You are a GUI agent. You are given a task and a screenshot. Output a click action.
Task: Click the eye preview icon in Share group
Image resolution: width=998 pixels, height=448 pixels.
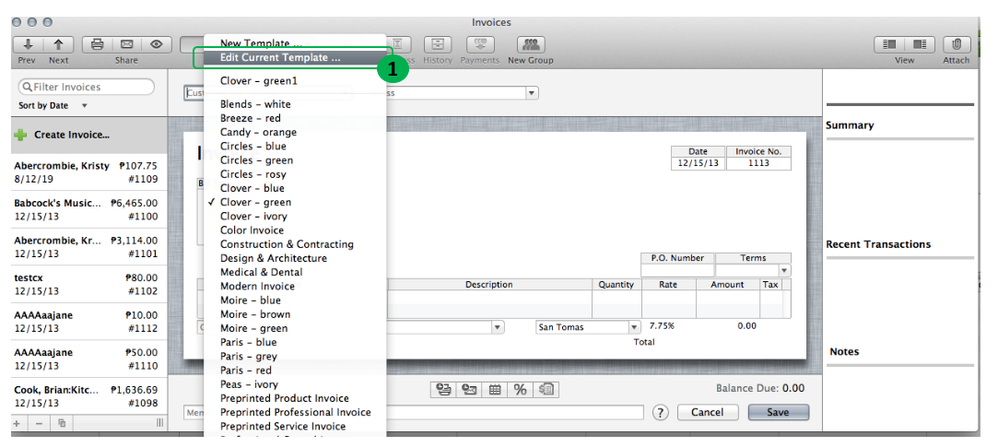(156, 45)
